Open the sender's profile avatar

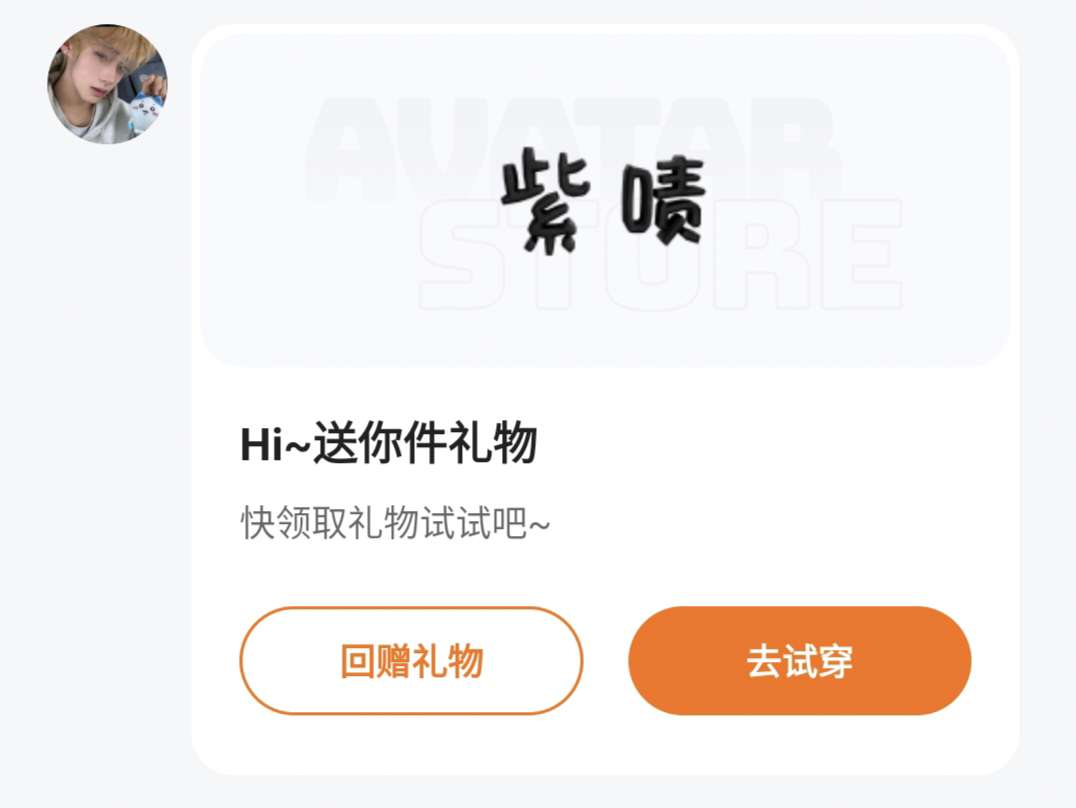107,84
